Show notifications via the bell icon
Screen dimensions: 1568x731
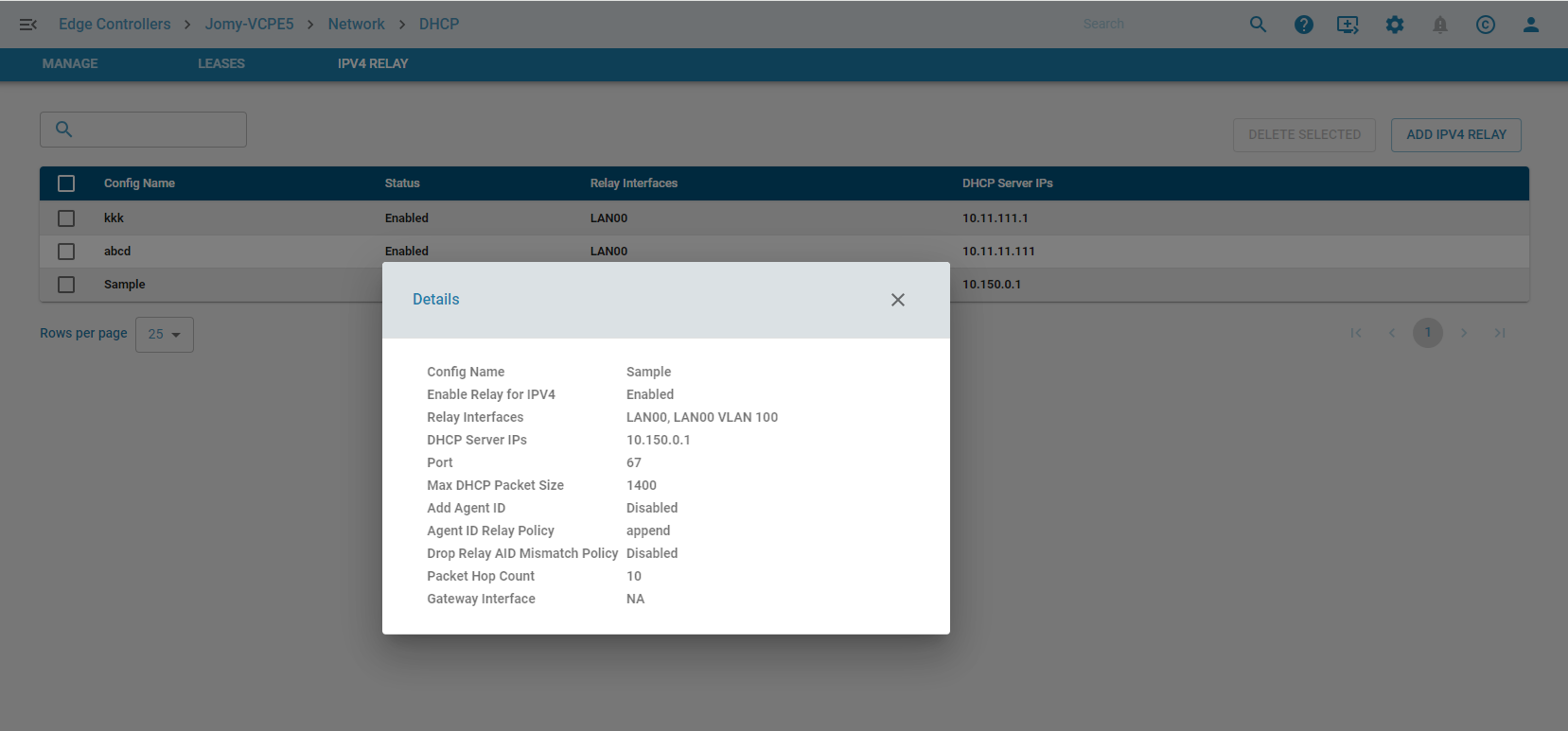tap(1439, 25)
